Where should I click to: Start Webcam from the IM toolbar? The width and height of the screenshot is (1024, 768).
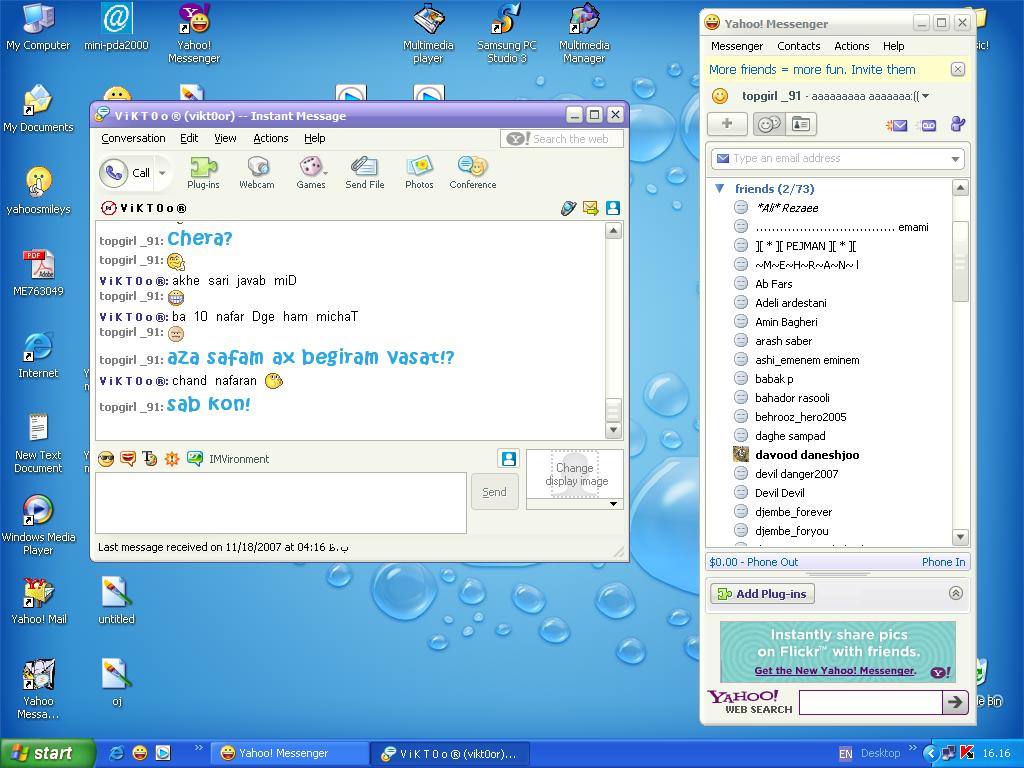[257, 172]
